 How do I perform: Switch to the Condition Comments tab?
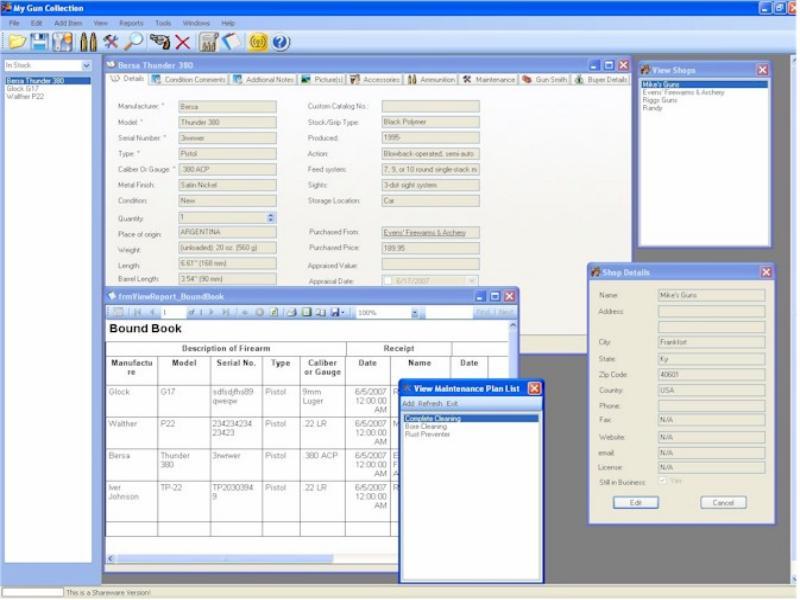coord(189,80)
